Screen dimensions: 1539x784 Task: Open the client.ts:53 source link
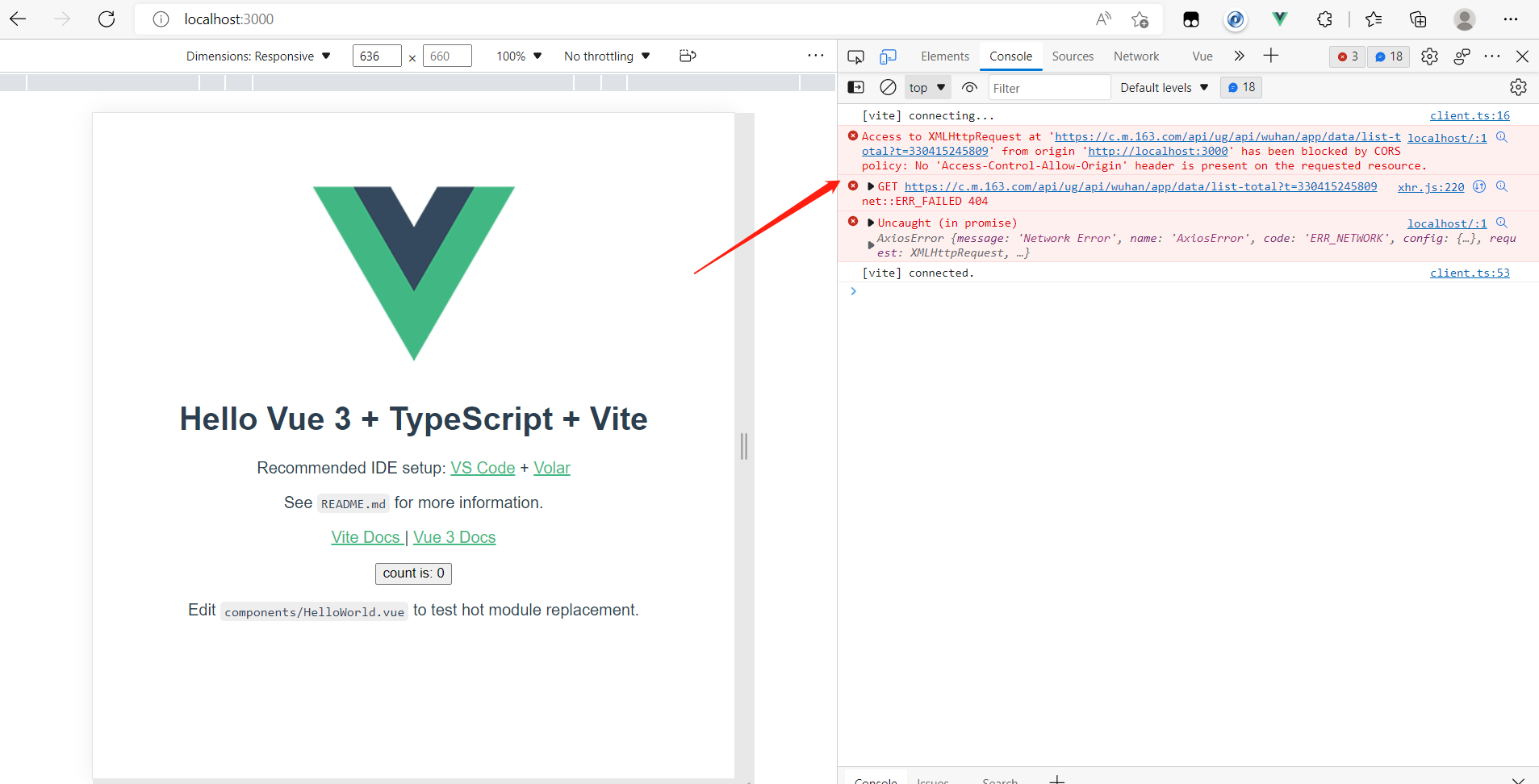(x=1470, y=273)
